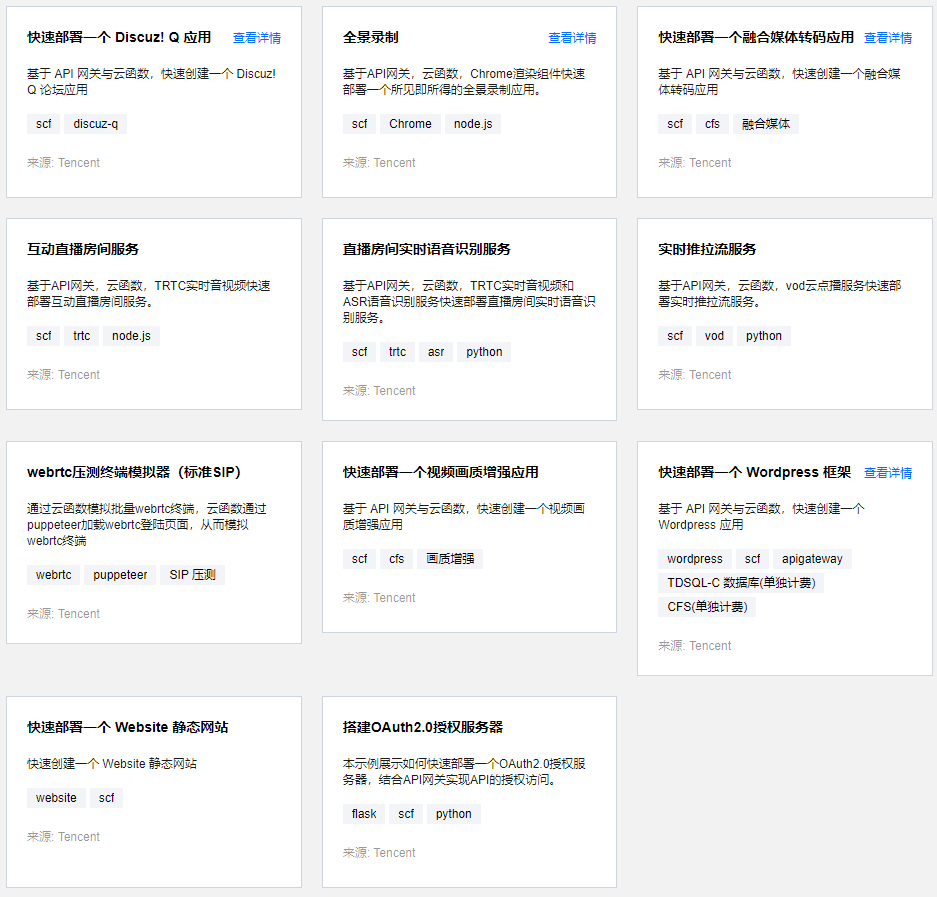Click 来源: Tencent in Wordpress 框架 card

[x=694, y=645]
